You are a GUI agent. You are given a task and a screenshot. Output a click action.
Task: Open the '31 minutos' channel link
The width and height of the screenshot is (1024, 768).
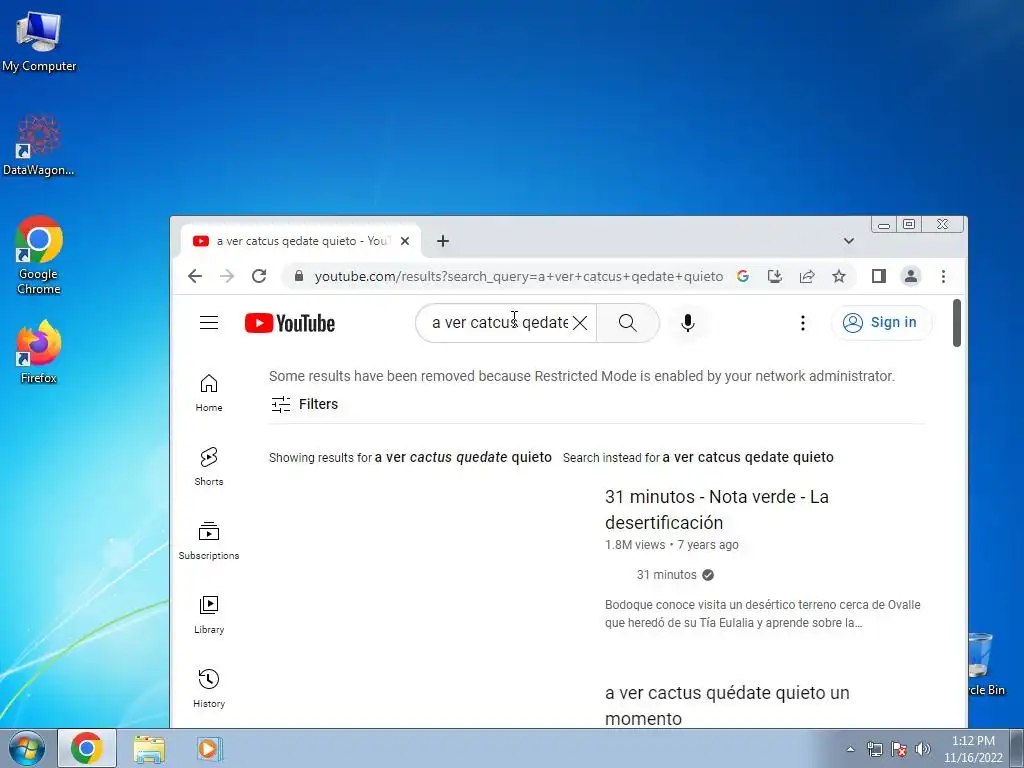click(667, 575)
